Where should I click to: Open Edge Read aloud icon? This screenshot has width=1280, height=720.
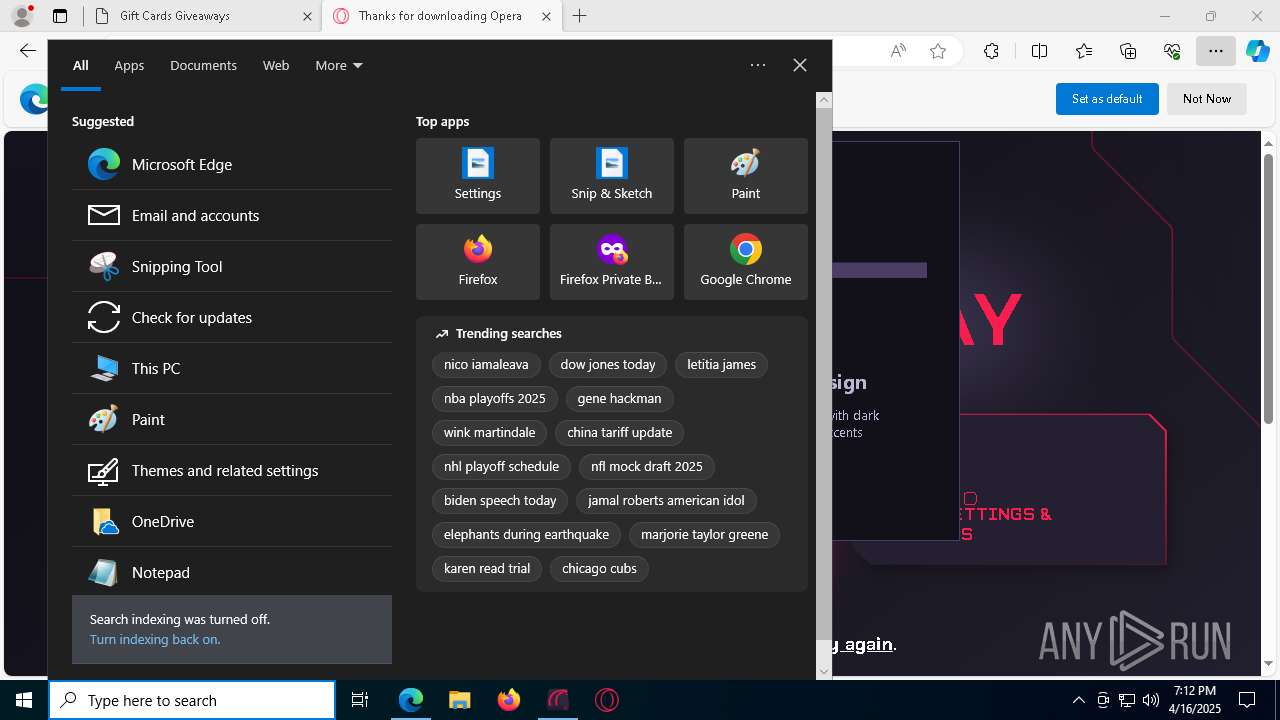point(898,51)
